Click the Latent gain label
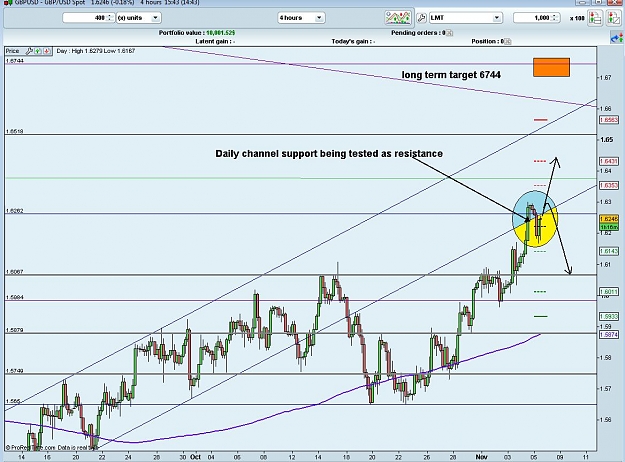Image resolution: width=625 pixels, height=462 pixels. [x=215, y=41]
